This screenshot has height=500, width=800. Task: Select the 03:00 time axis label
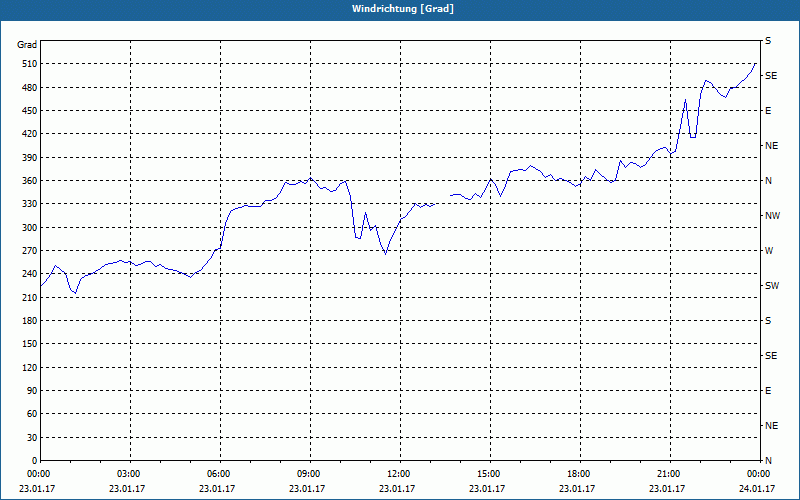(x=130, y=474)
